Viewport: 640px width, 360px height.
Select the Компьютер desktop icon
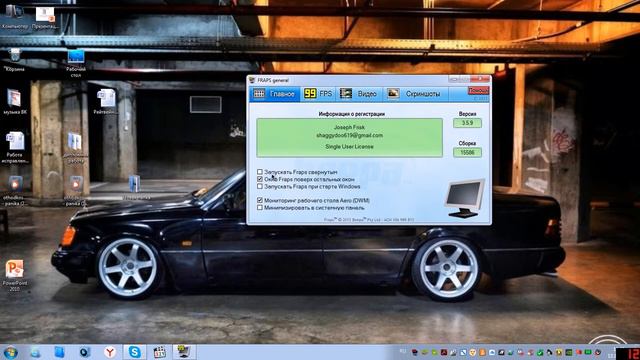point(15,16)
